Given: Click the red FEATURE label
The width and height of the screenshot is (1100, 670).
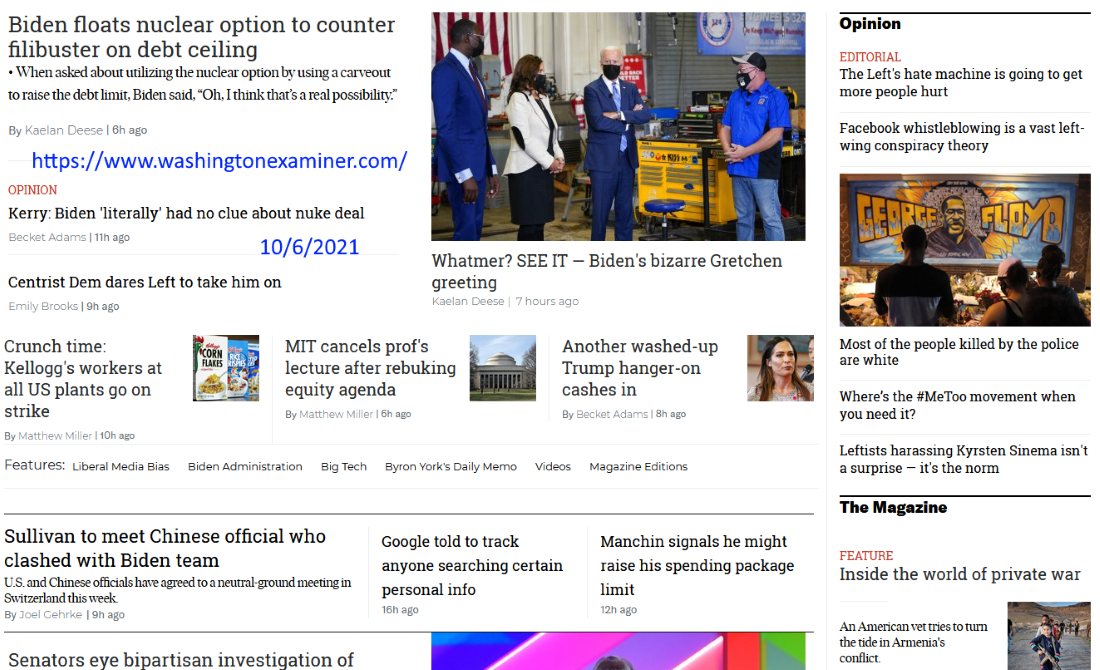Looking at the screenshot, I should coord(866,556).
